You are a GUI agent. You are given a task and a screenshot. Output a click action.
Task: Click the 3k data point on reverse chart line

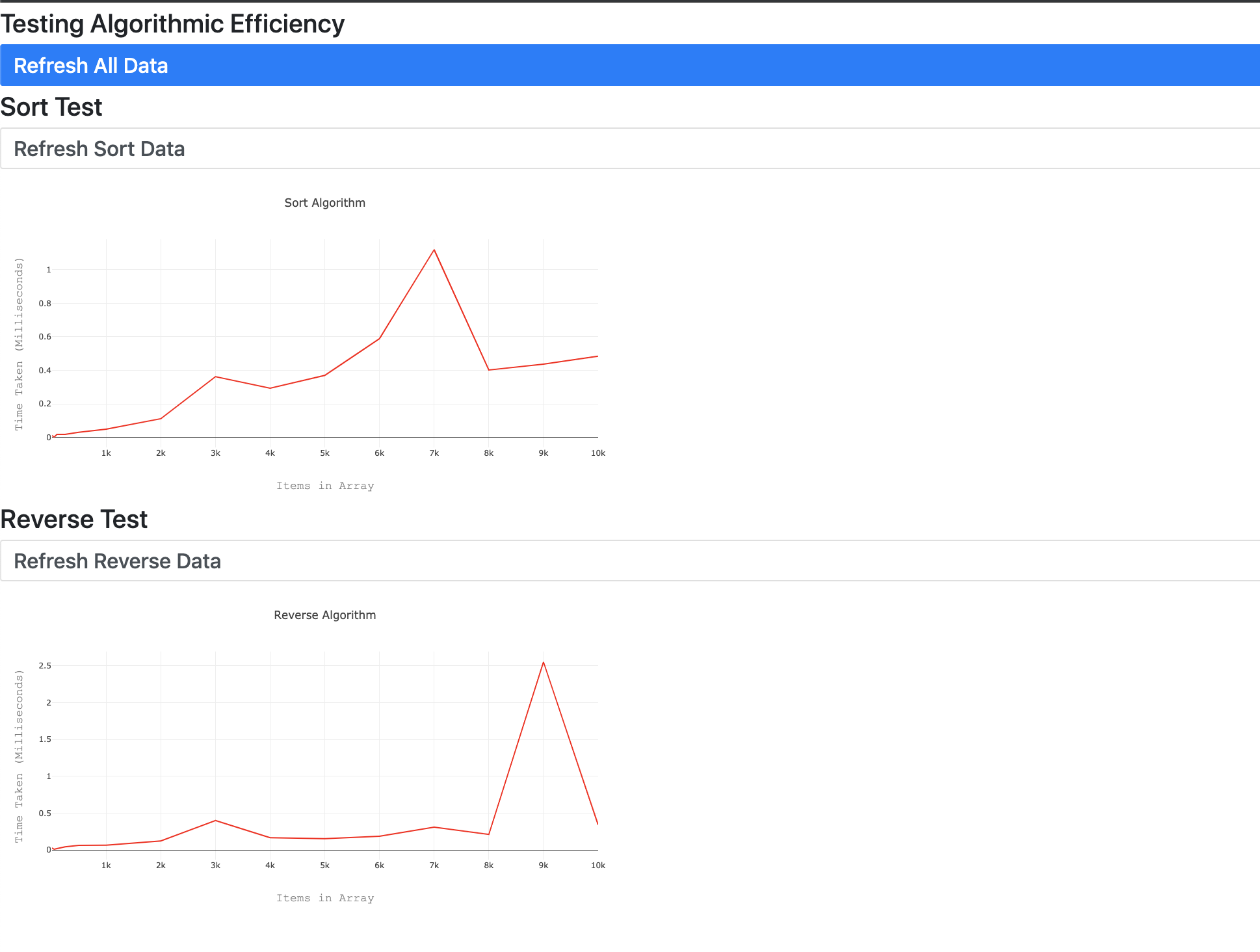coord(215,821)
